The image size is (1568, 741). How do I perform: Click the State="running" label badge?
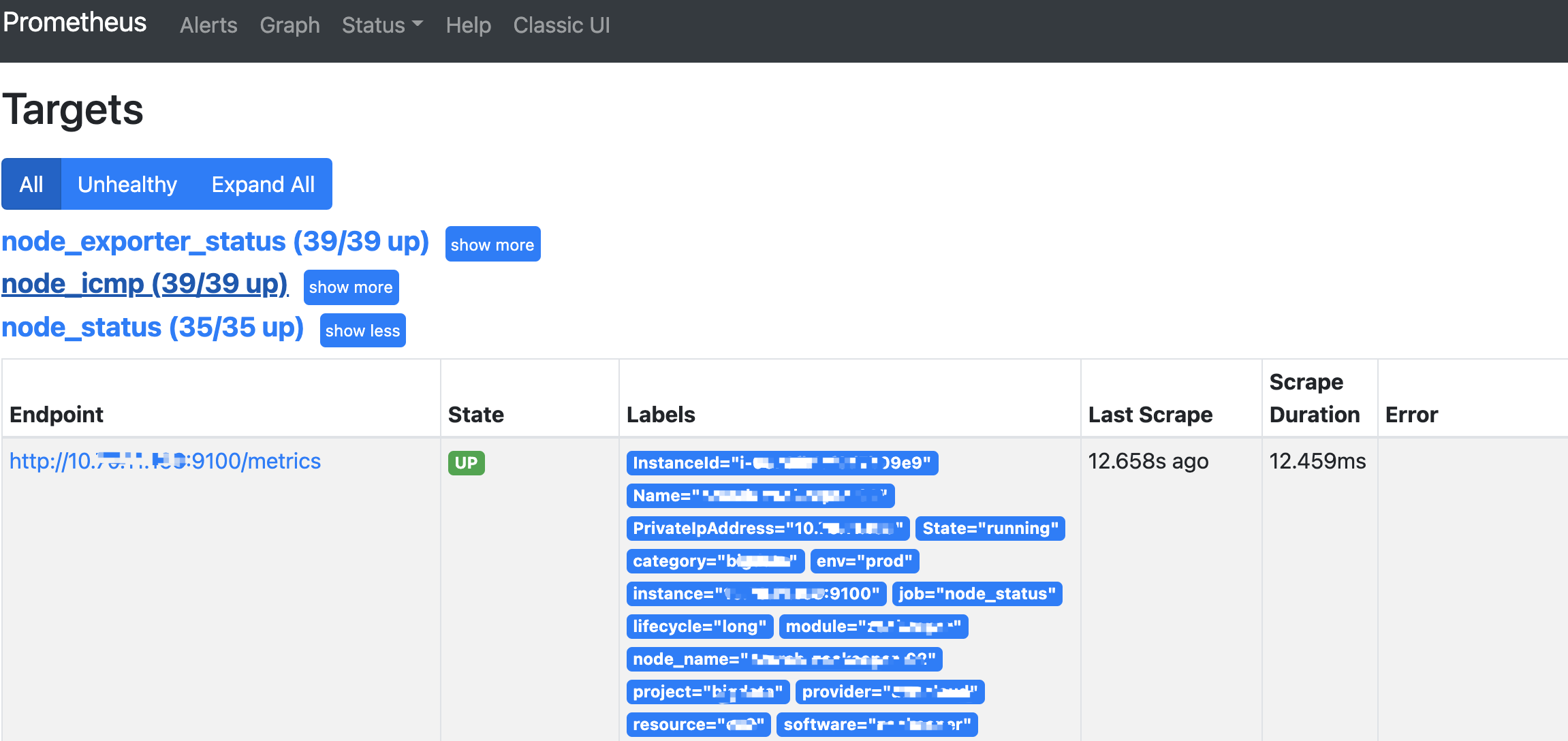point(990,529)
